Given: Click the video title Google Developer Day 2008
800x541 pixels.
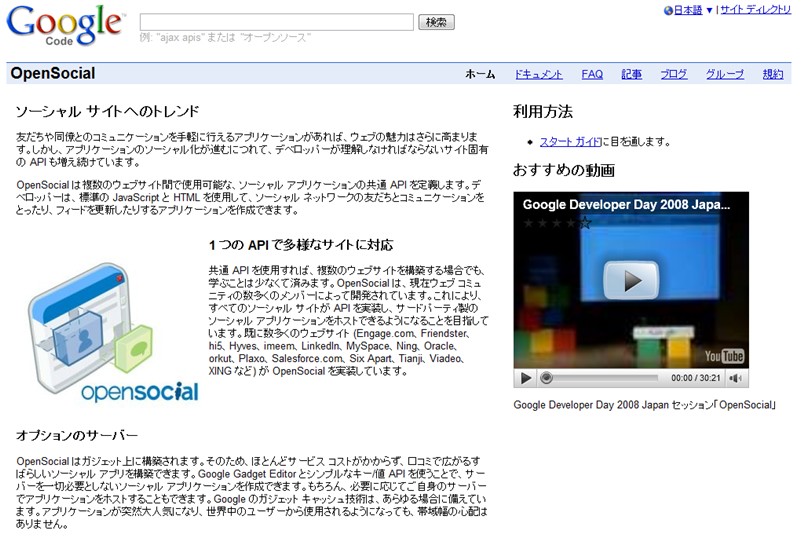Looking at the screenshot, I should pos(626,205).
